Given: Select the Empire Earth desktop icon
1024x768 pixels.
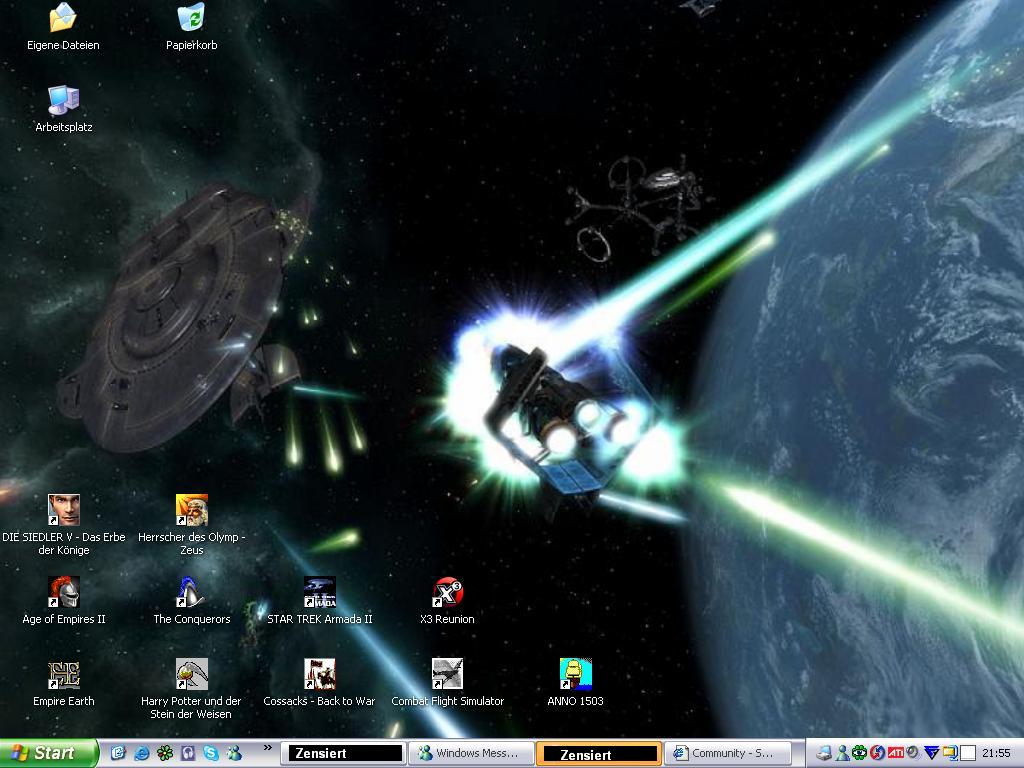Looking at the screenshot, I should coord(63,674).
